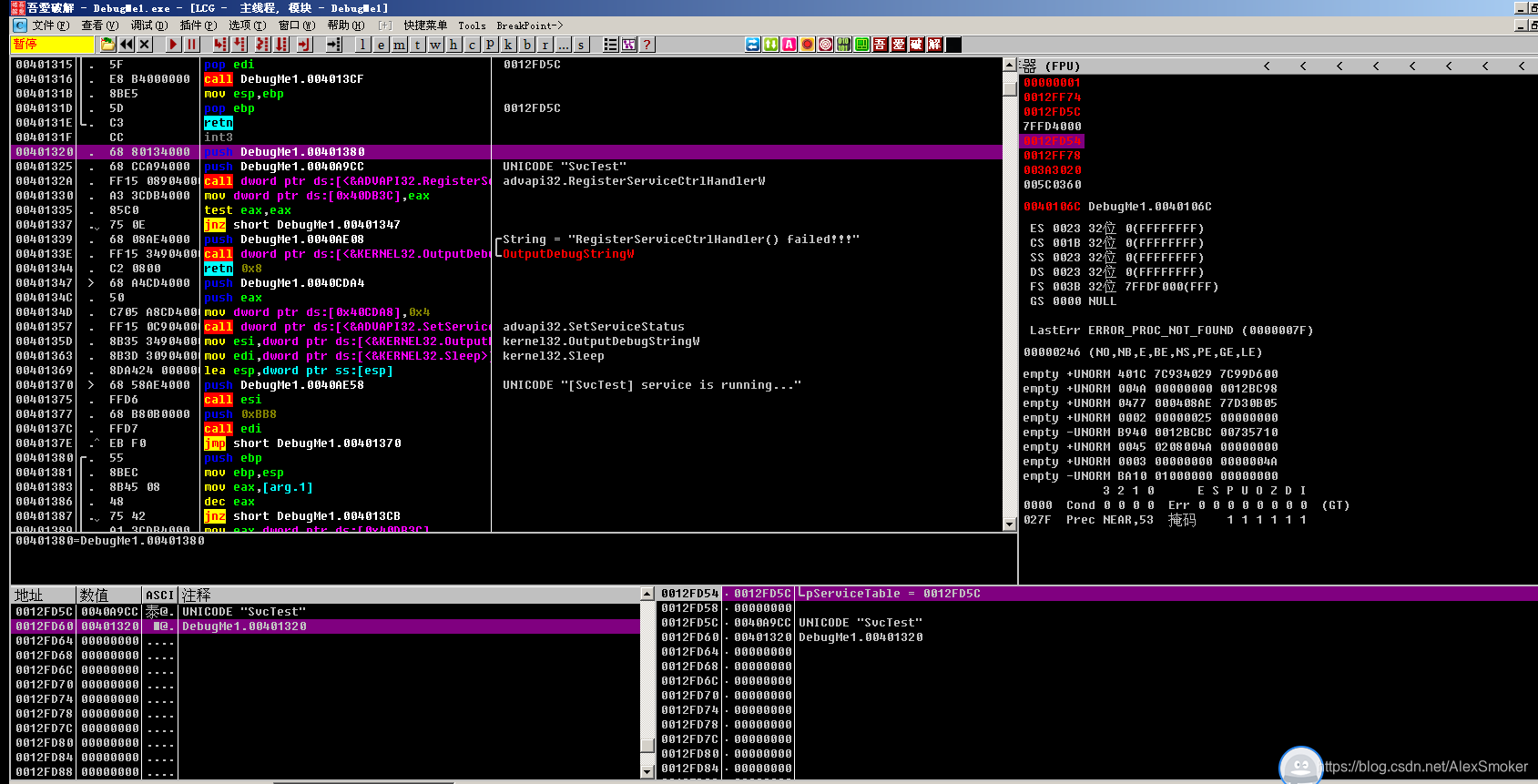The image size is (1538, 784).
Task: Show Breakpoints with the 'b' button
Action: [x=526, y=44]
